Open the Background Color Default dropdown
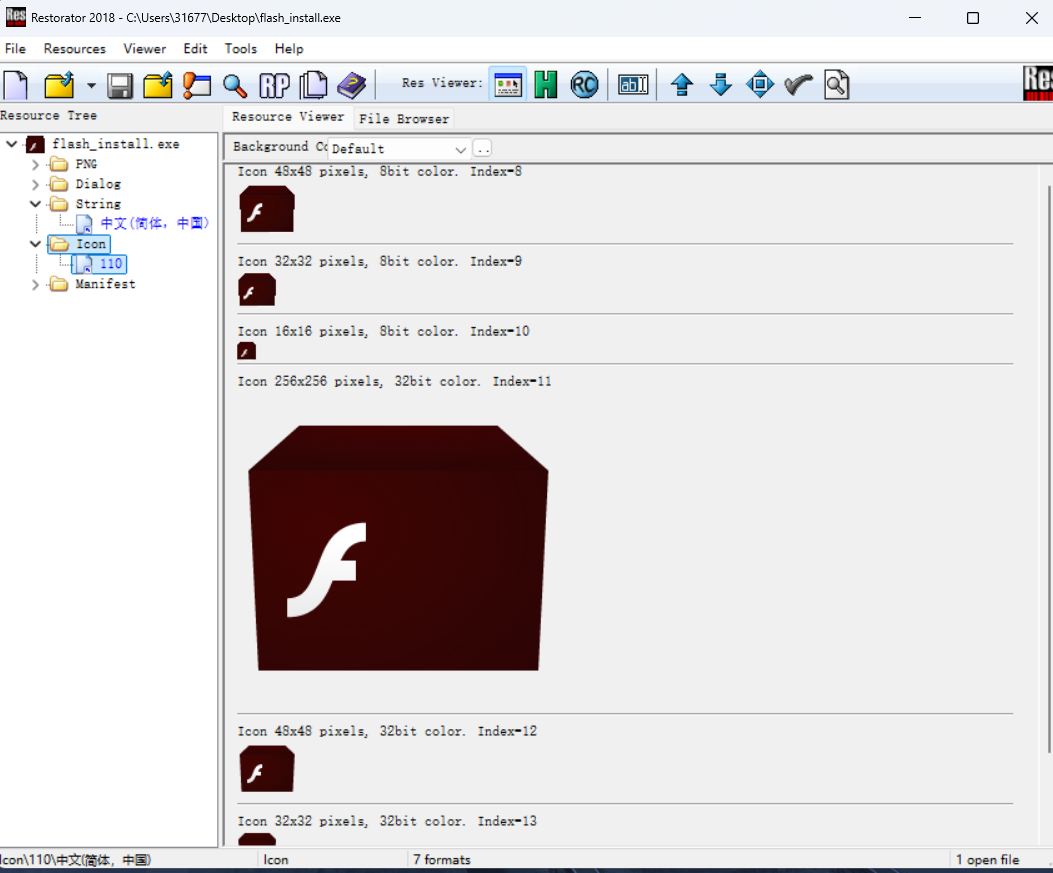This screenshot has height=873, width=1053. coord(399,148)
